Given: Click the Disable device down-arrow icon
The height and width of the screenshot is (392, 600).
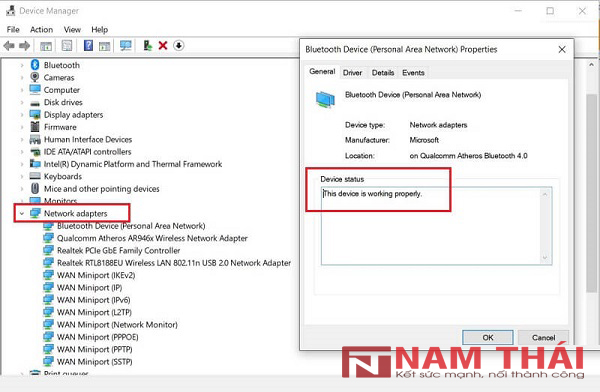Looking at the screenshot, I should coord(179,46).
